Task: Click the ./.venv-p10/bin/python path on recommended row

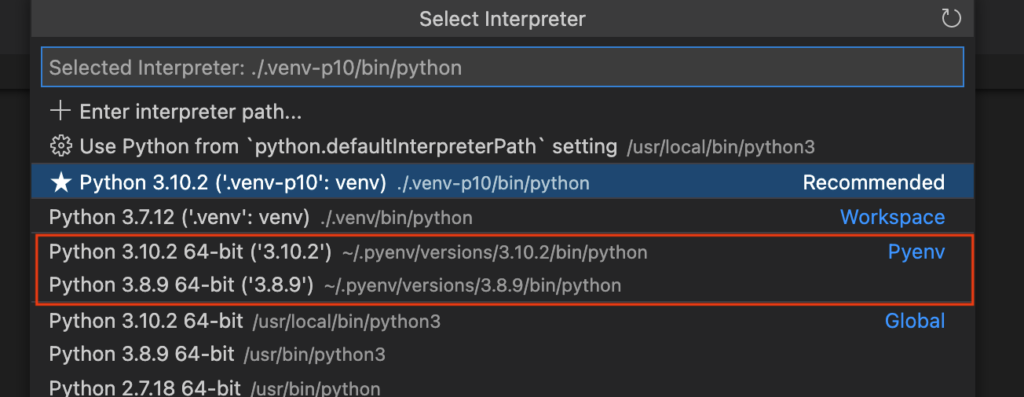Action: (x=493, y=183)
